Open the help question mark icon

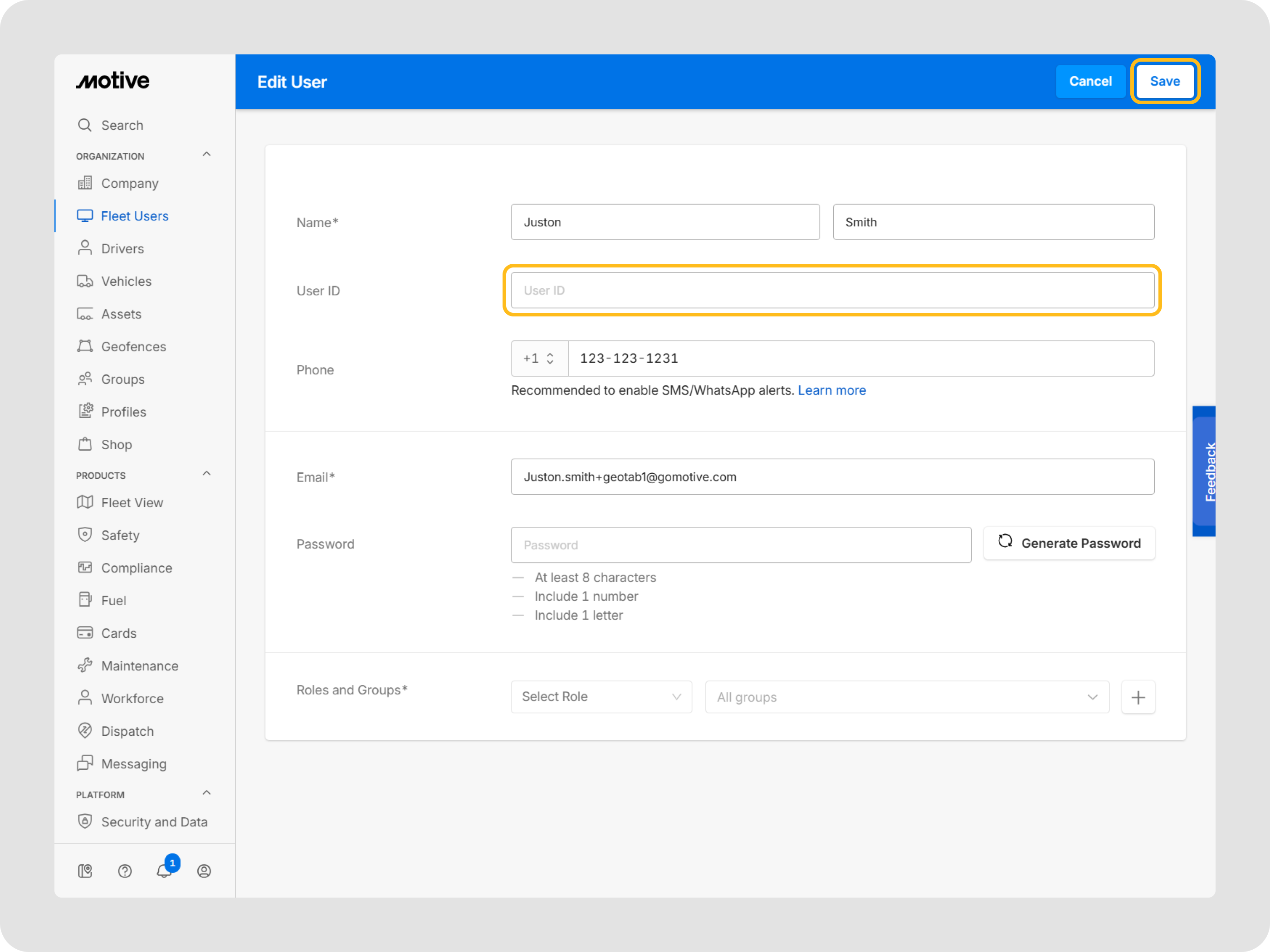[125, 870]
